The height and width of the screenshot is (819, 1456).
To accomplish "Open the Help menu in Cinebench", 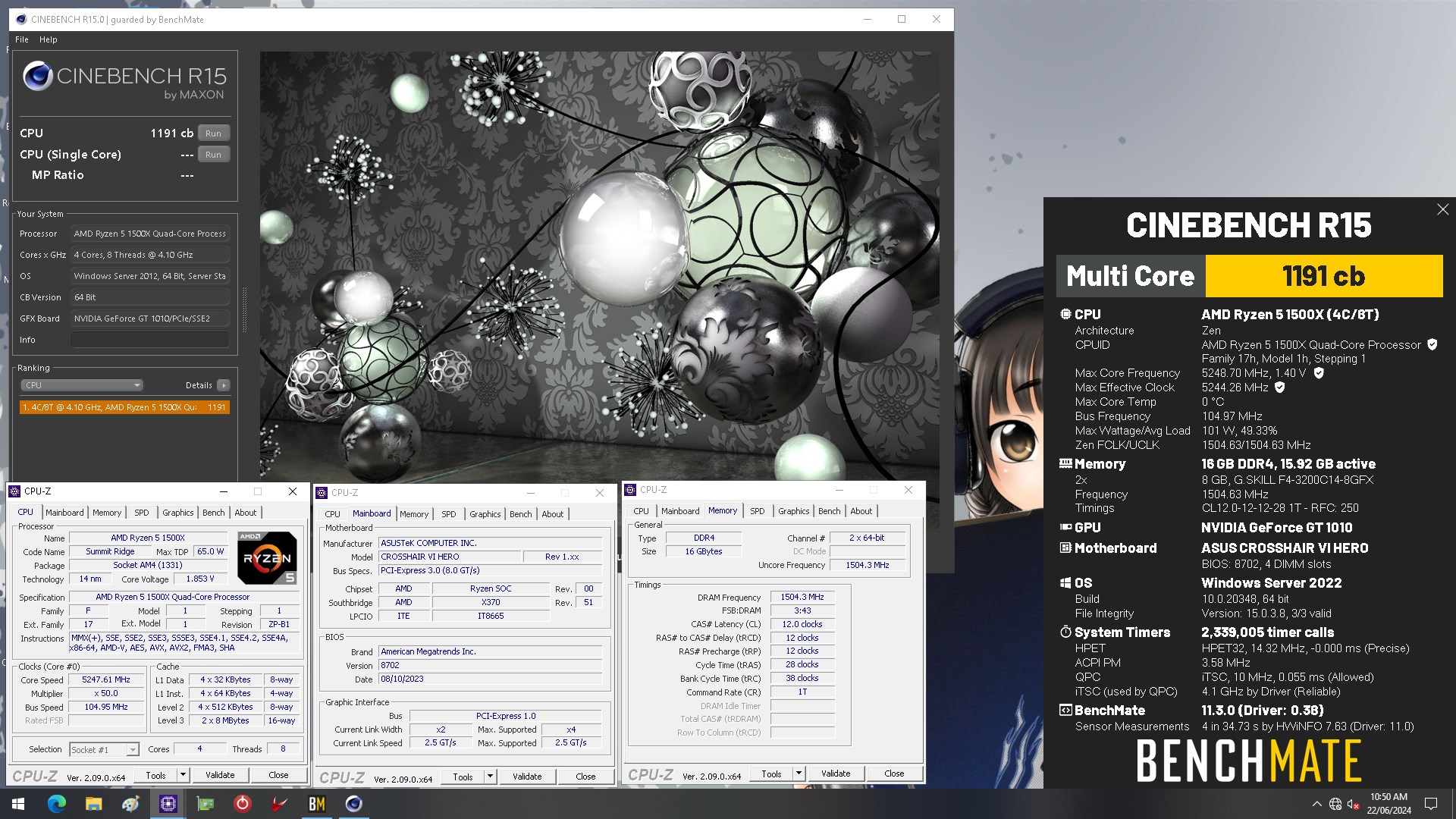I will point(49,39).
